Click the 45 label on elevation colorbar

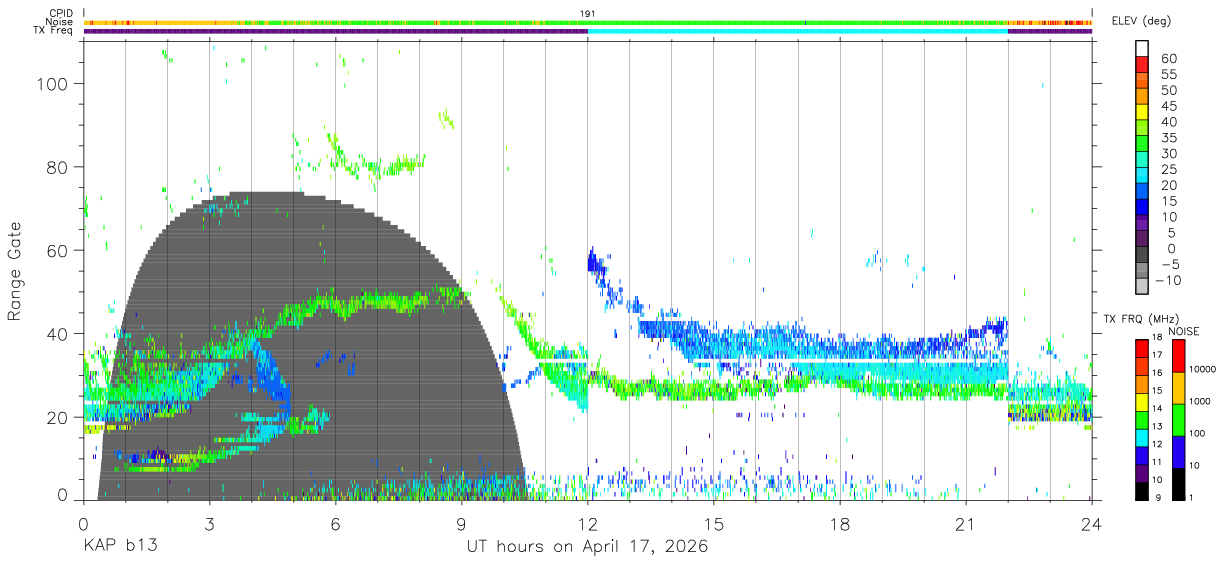tap(1168, 106)
